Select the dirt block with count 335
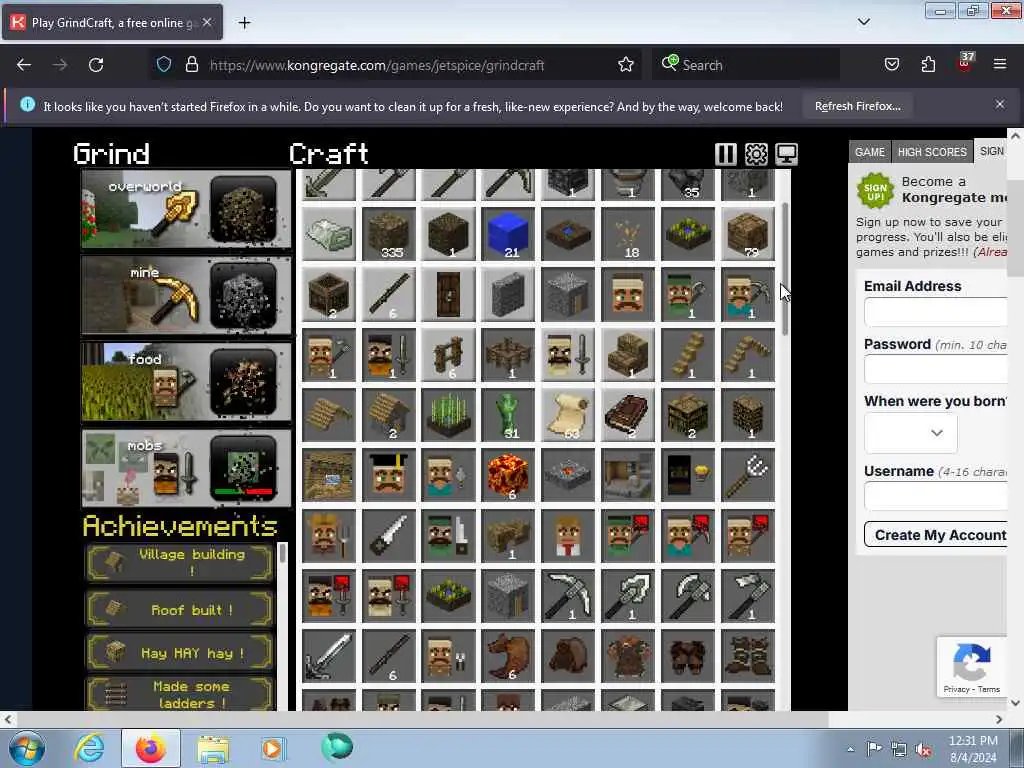 click(389, 234)
